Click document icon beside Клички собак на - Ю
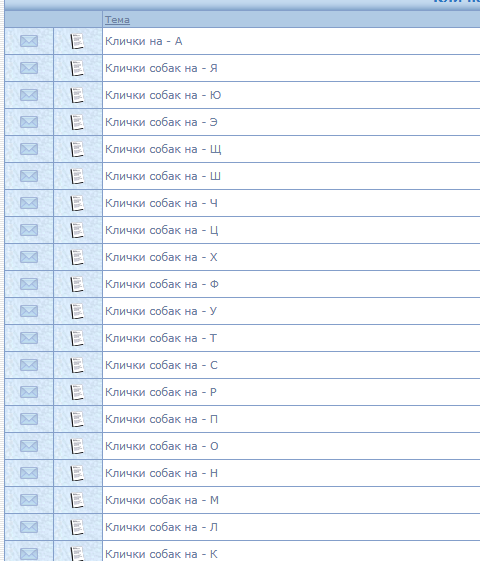The height and width of the screenshot is (561, 480). point(77,95)
